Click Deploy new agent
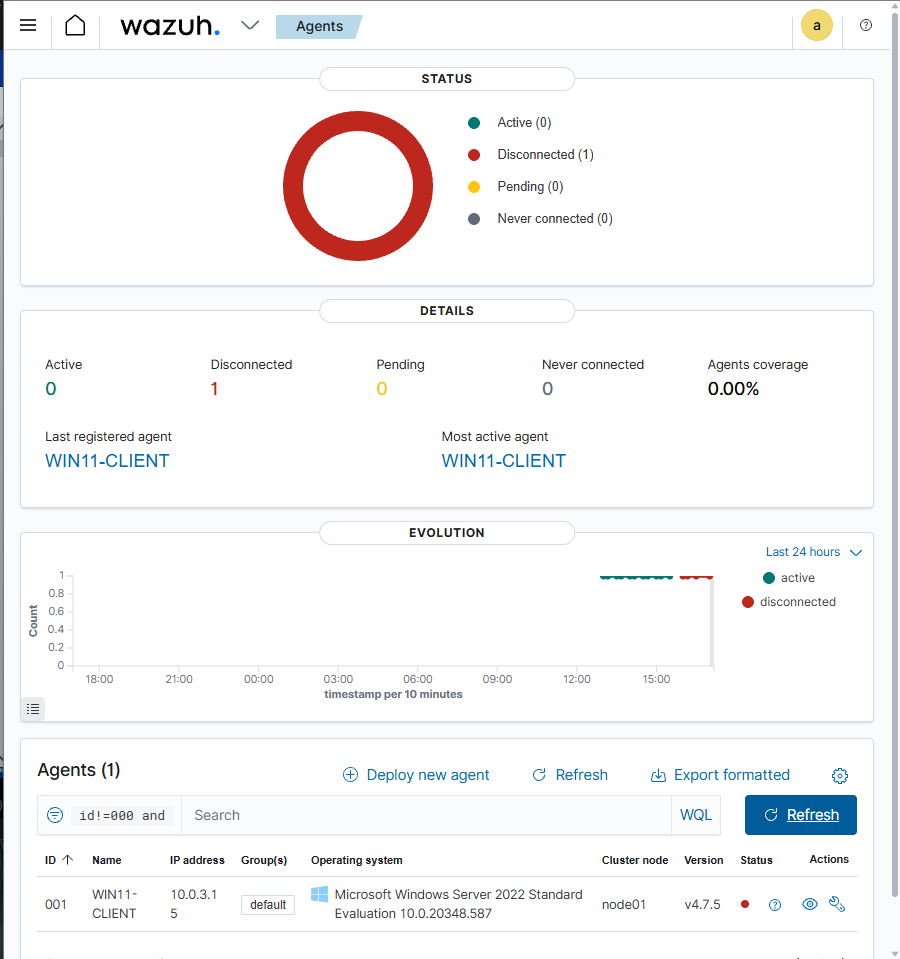Image resolution: width=900 pixels, height=959 pixels. pos(416,775)
